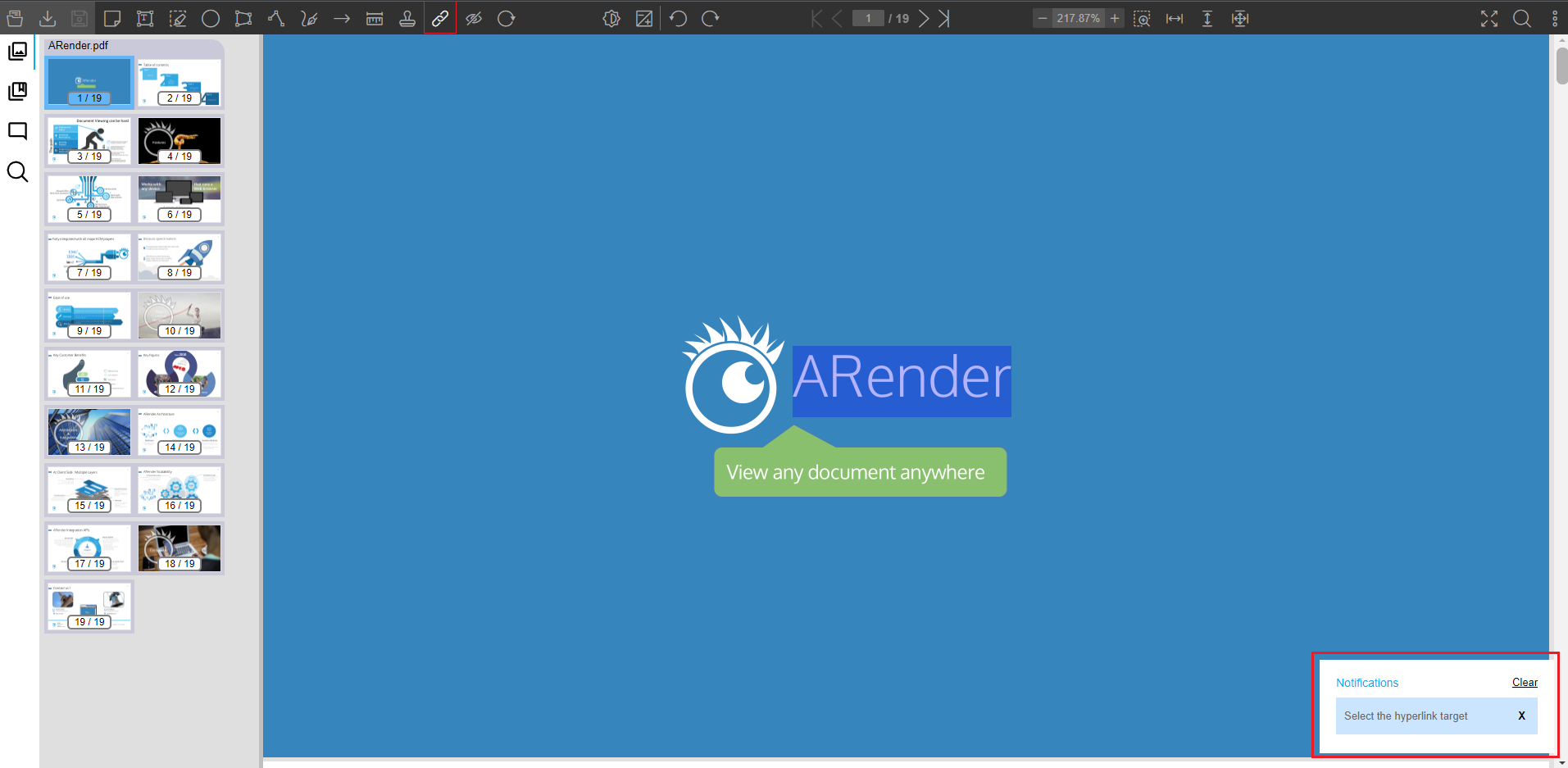Open the three-dot more options menu
The height and width of the screenshot is (768, 1568).
pyautogui.click(x=1555, y=18)
